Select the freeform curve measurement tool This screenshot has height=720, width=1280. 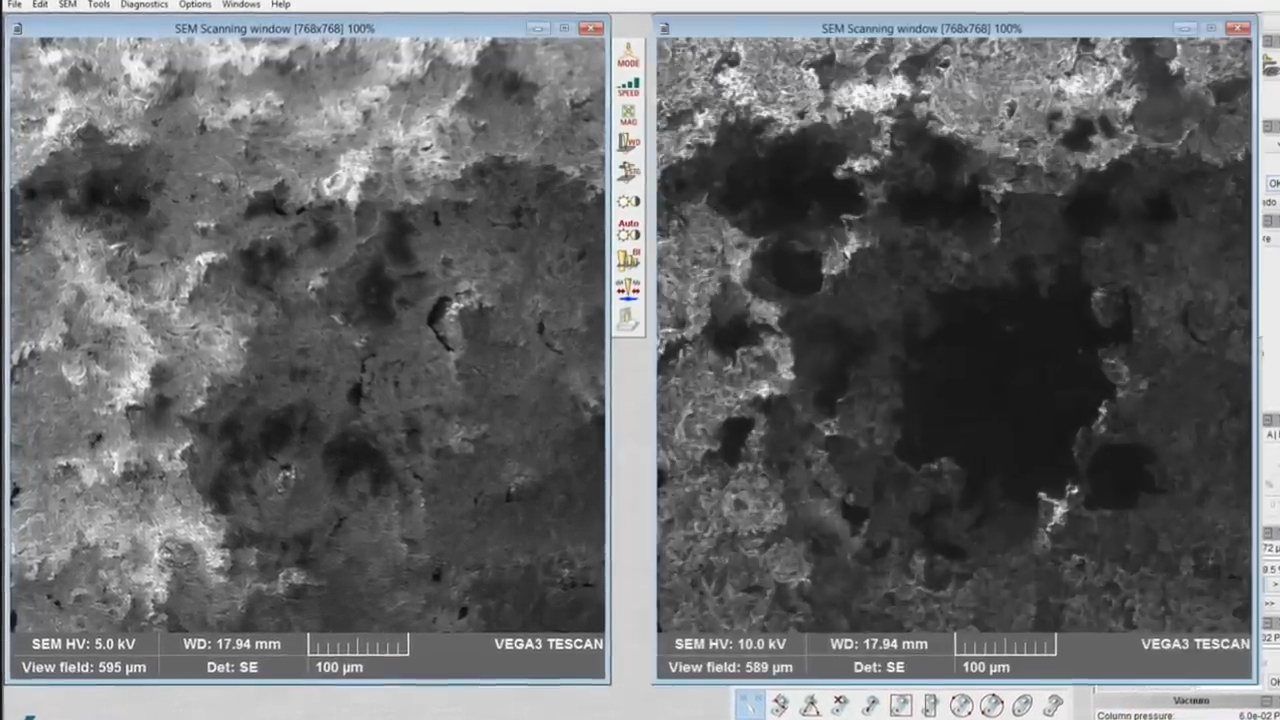click(1052, 706)
